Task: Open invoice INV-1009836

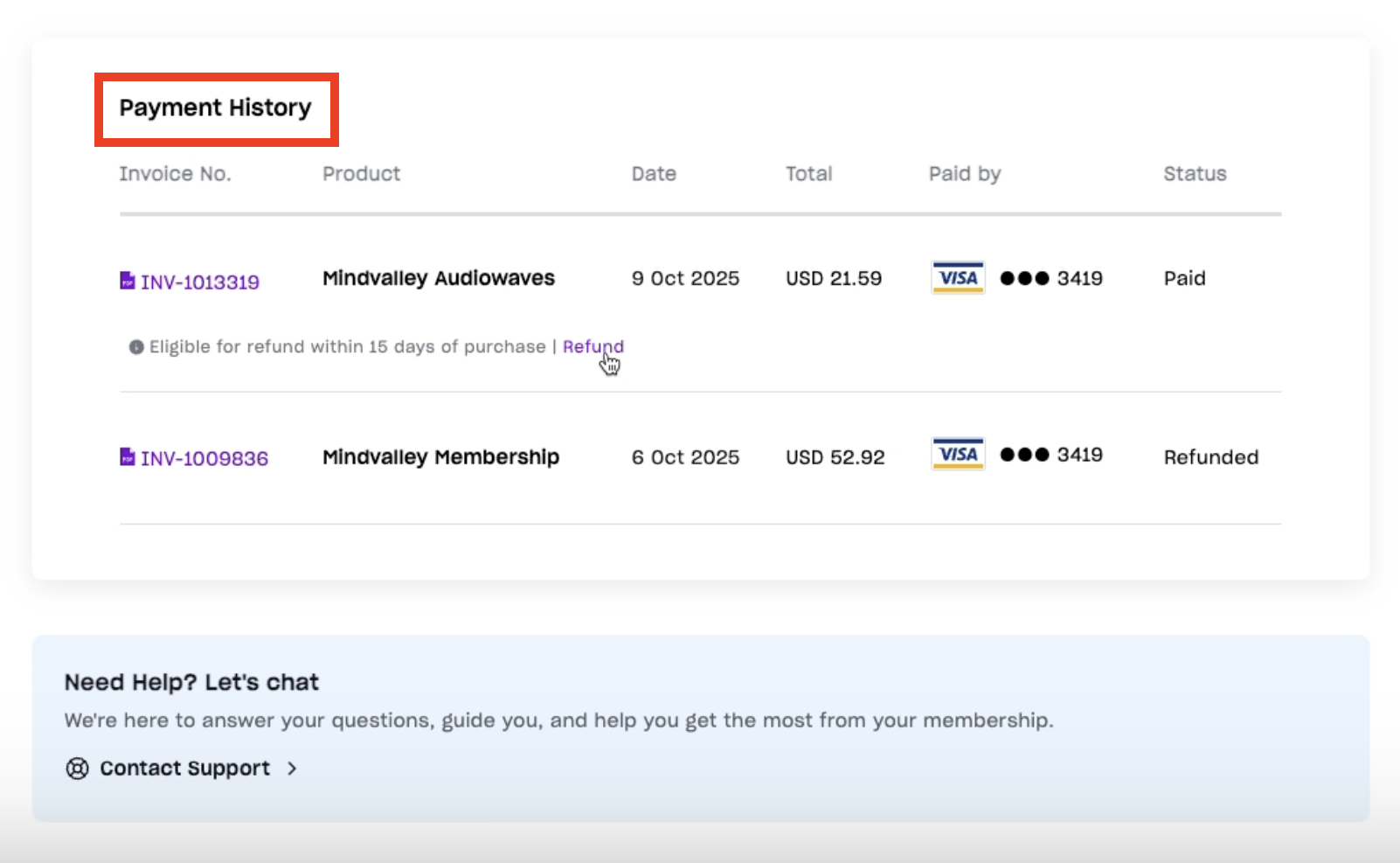Action: click(207, 457)
